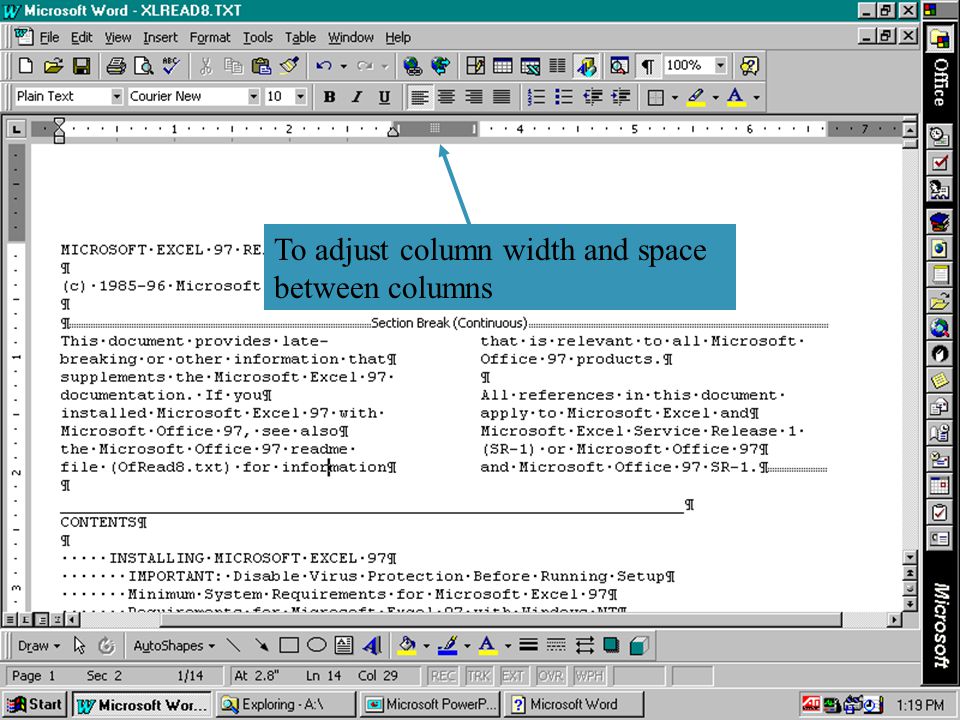Screen dimensions: 960x720
Task: Open Tables and Borders toolbar
Action: click(x=475, y=66)
